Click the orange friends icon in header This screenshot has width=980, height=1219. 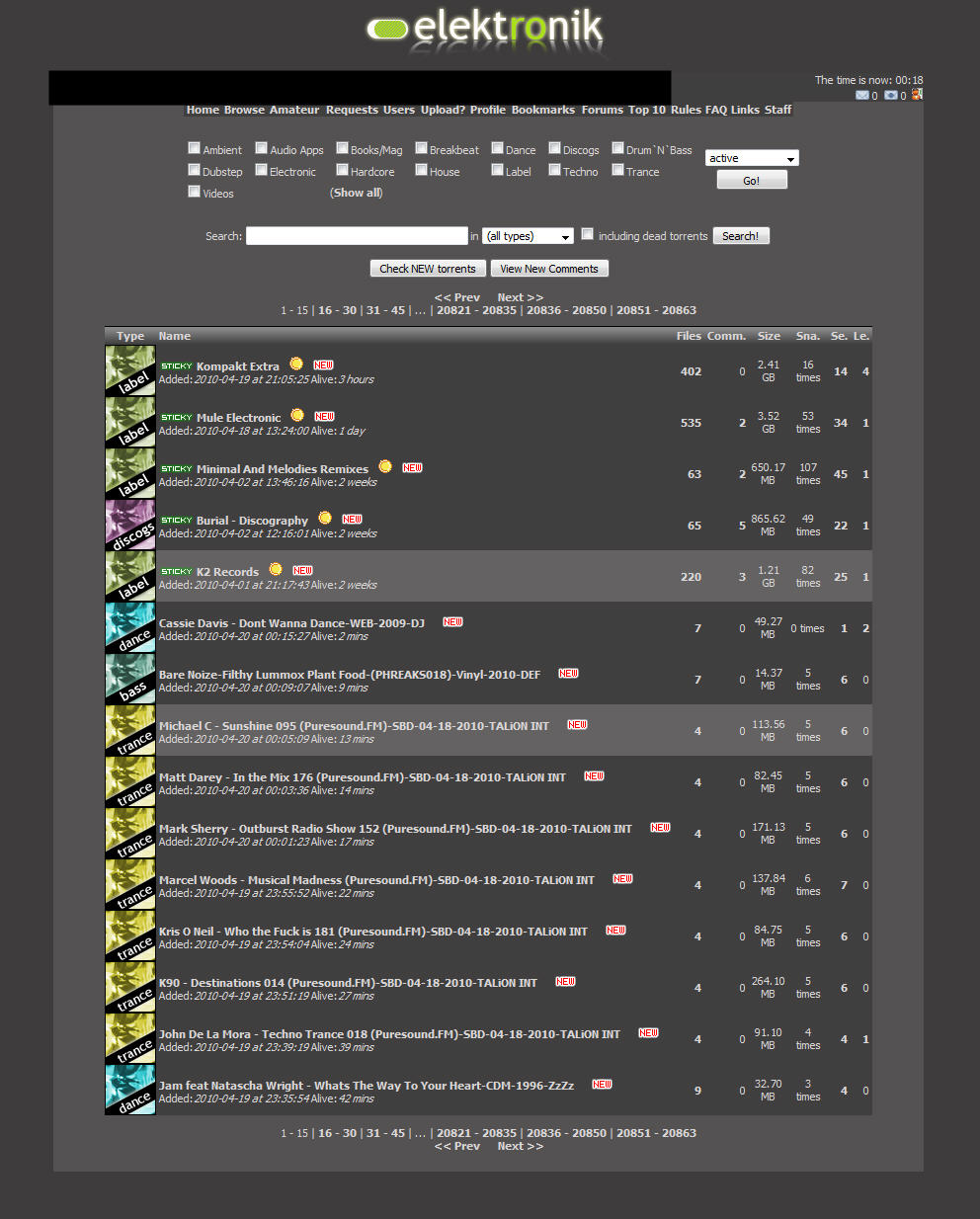917,95
